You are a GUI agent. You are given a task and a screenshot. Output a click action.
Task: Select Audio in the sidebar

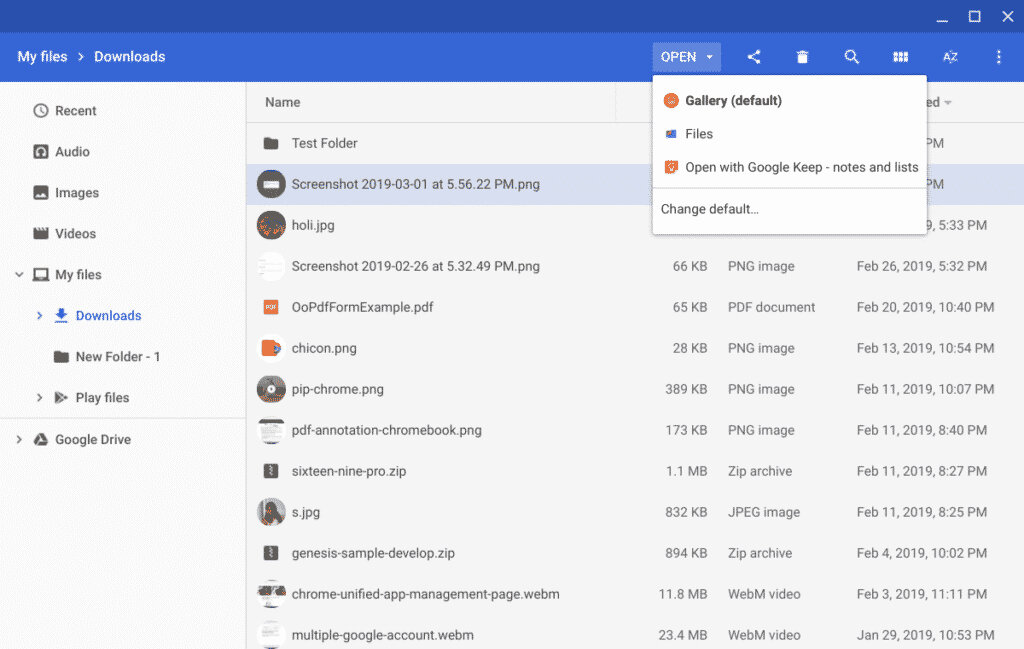[72, 151]
